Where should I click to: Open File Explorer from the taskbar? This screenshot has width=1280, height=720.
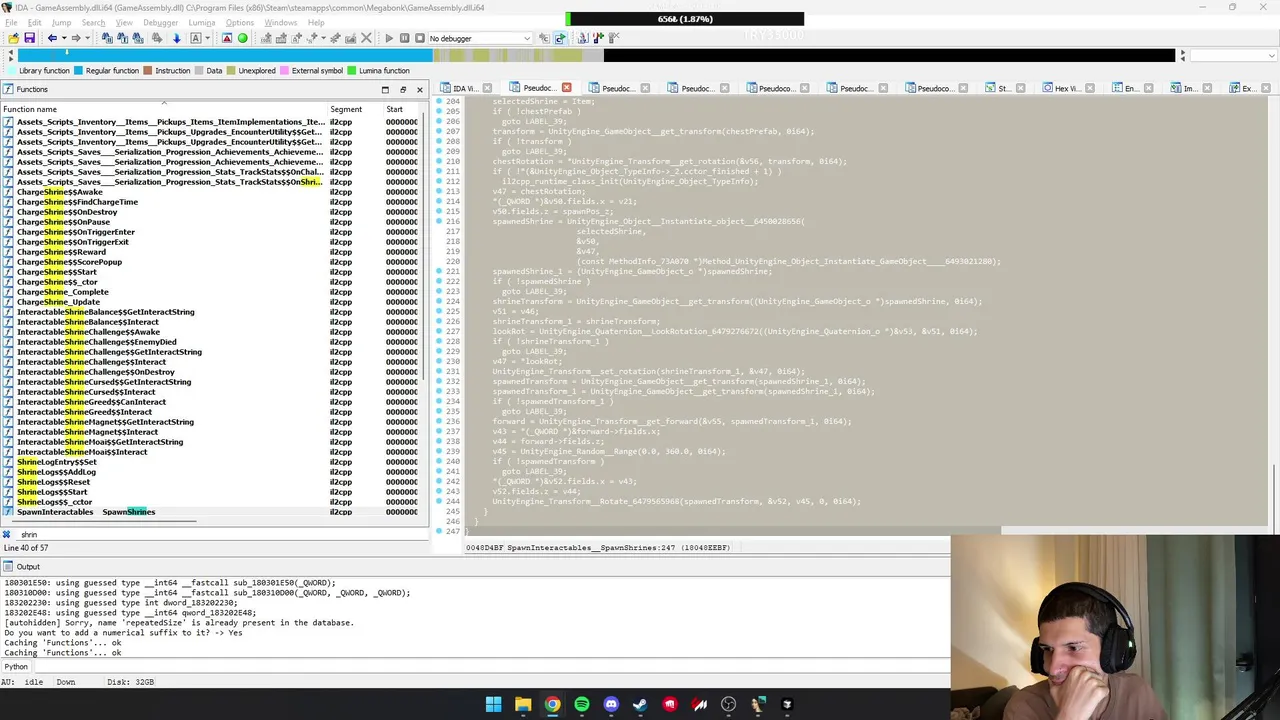tap(523, 704)
